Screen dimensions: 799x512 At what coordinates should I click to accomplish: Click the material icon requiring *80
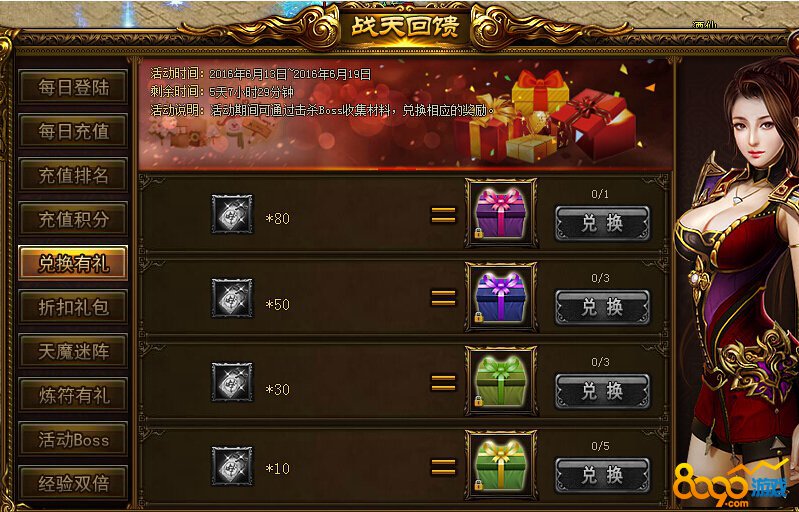tap(232, 214)
